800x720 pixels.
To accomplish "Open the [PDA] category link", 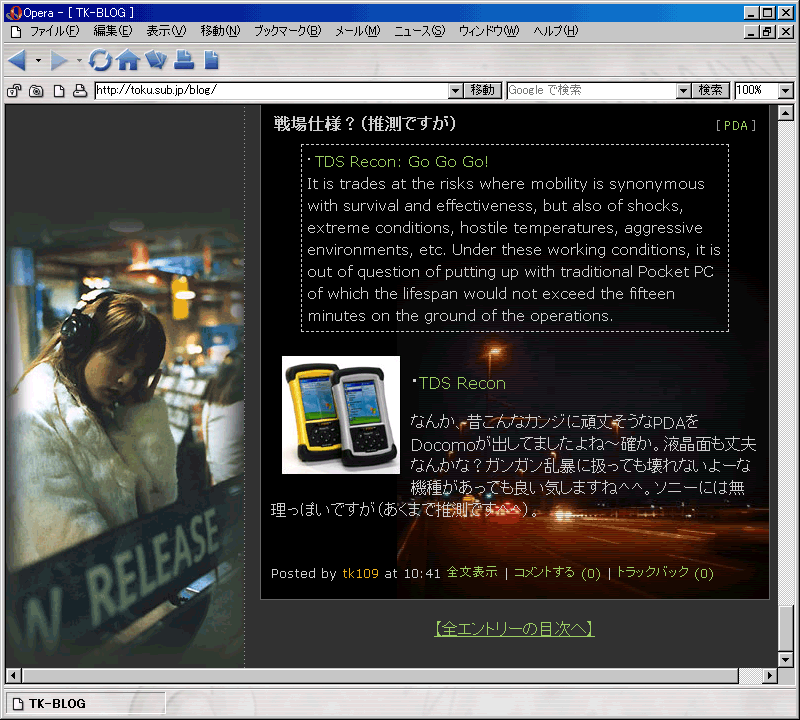I will (x=735, y=126).
